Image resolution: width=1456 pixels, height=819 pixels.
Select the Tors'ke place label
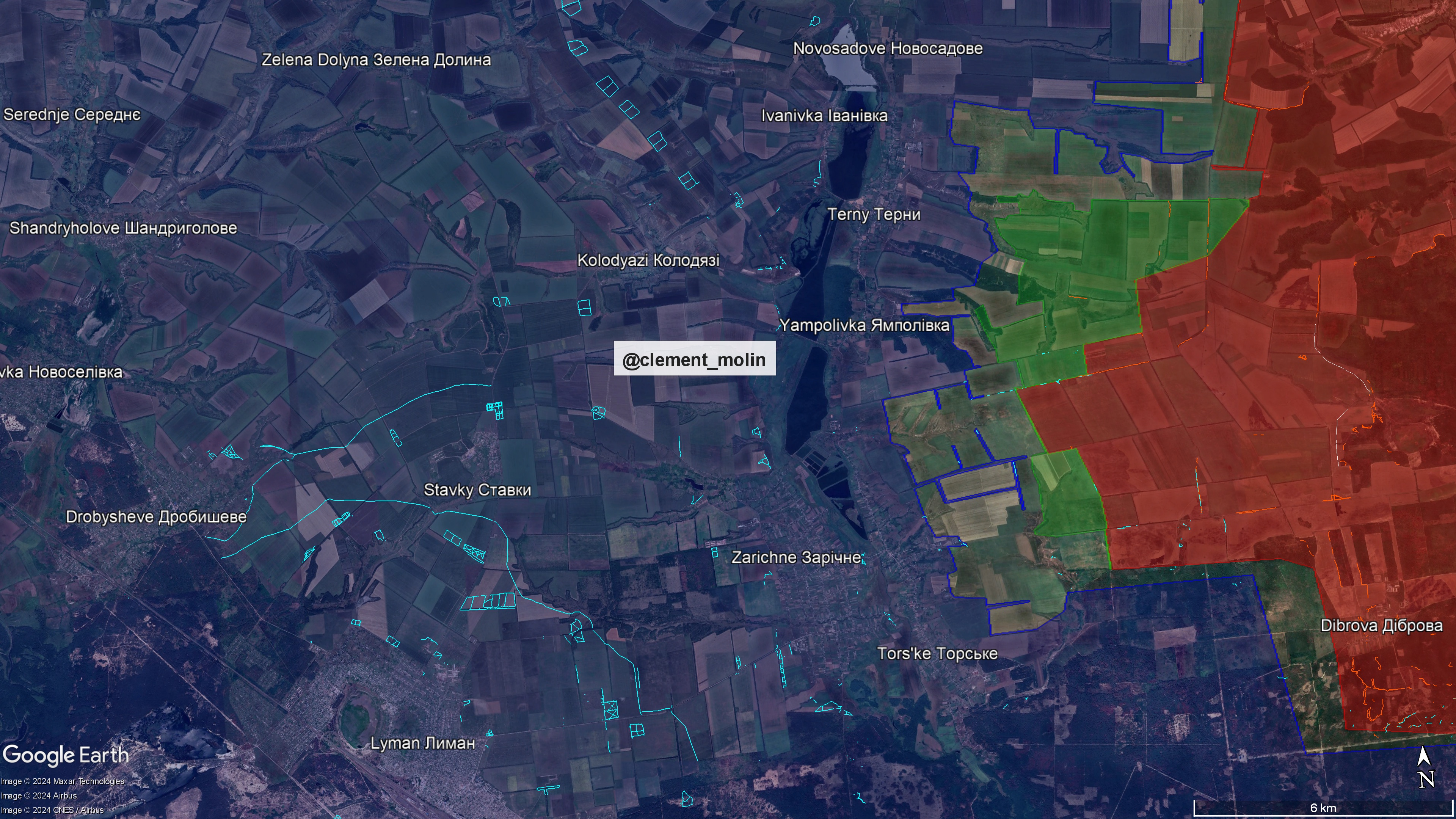click(x=937, y=653)
